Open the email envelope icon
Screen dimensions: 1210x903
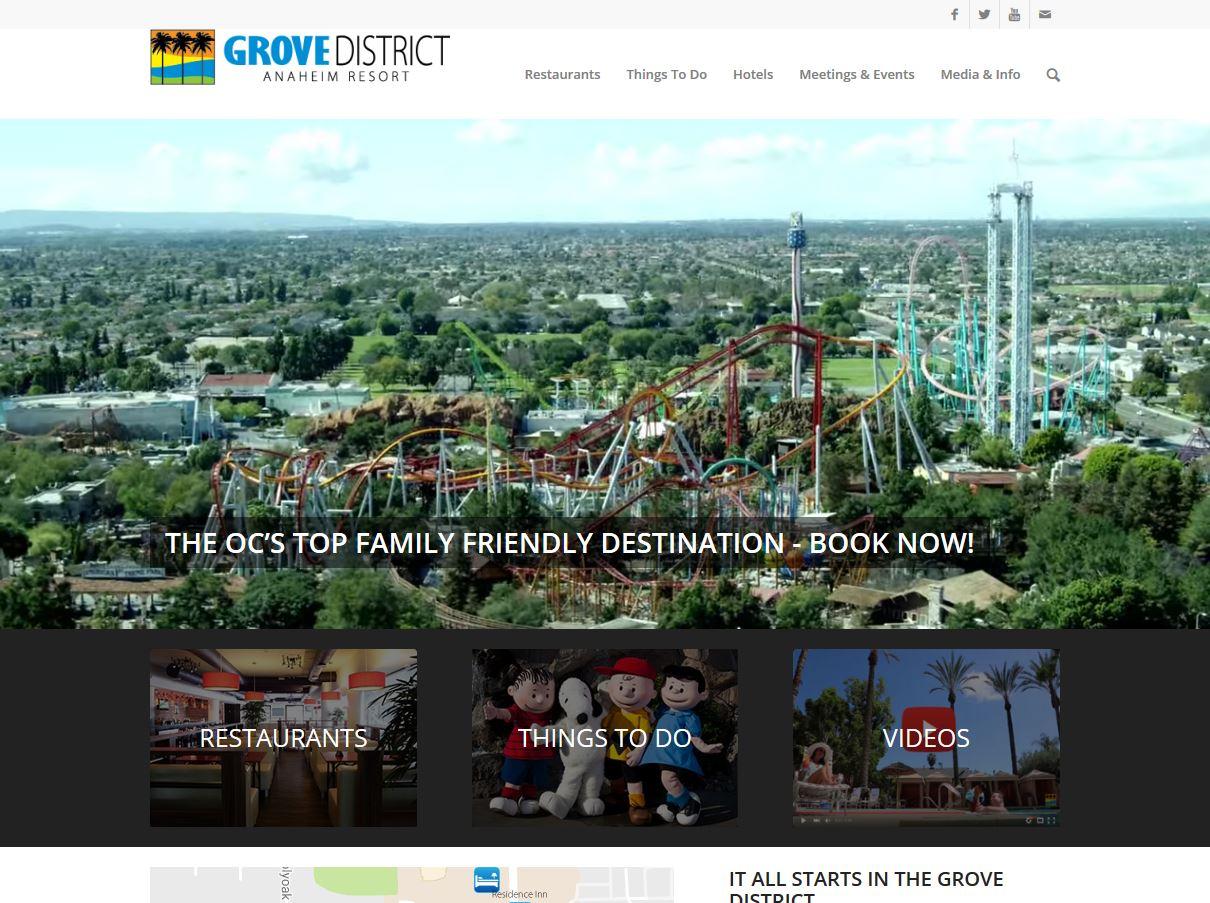pyautogui.click(x=1045, y=14)
